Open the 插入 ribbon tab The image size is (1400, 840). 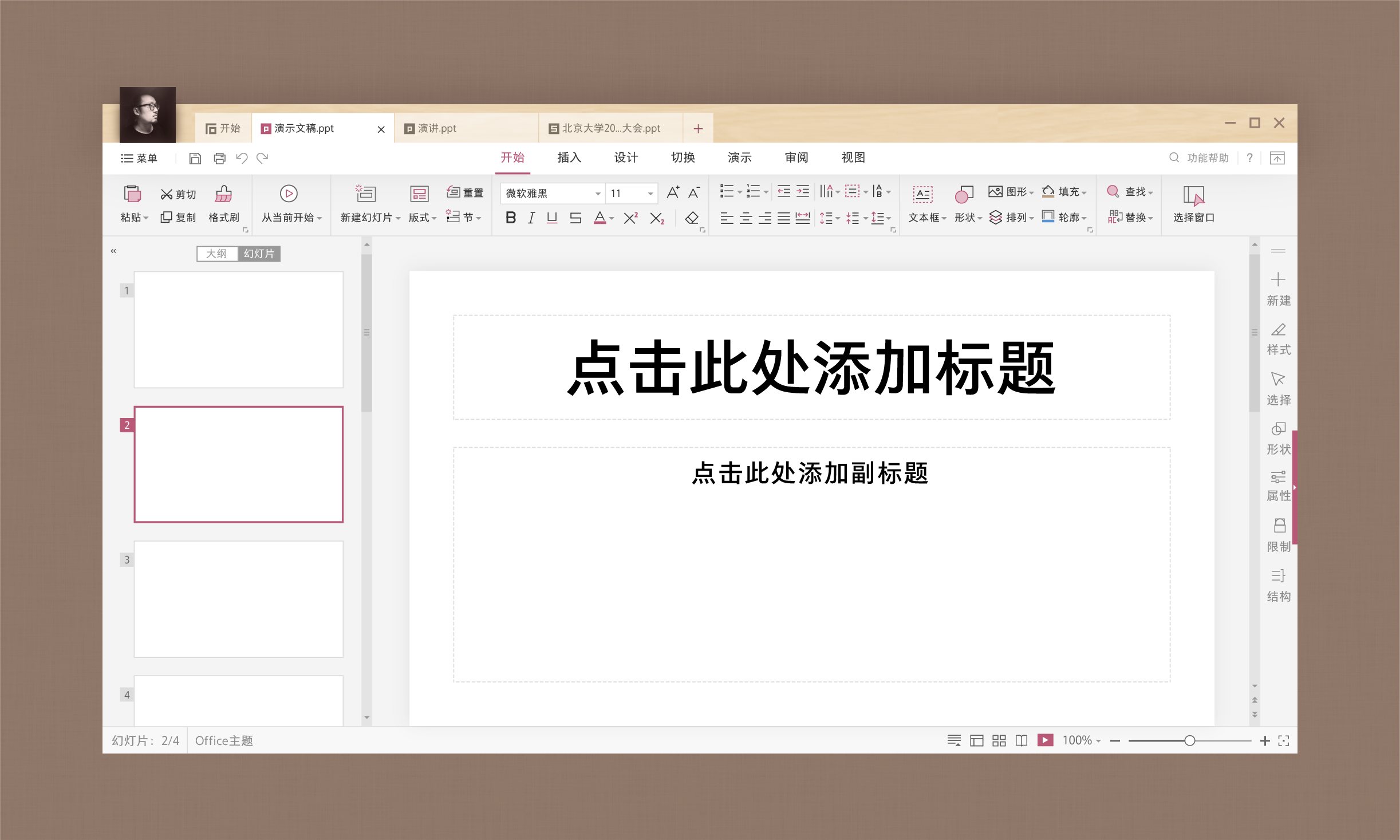coord(569,157)
